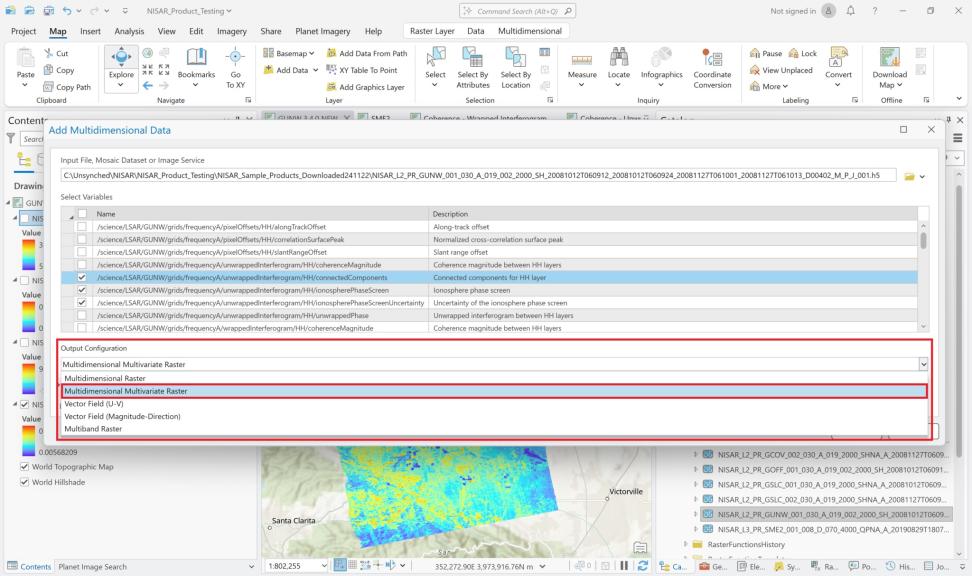Click XY Table To Point
Viewport: 972px width, 576px height.
coord(362,70)
